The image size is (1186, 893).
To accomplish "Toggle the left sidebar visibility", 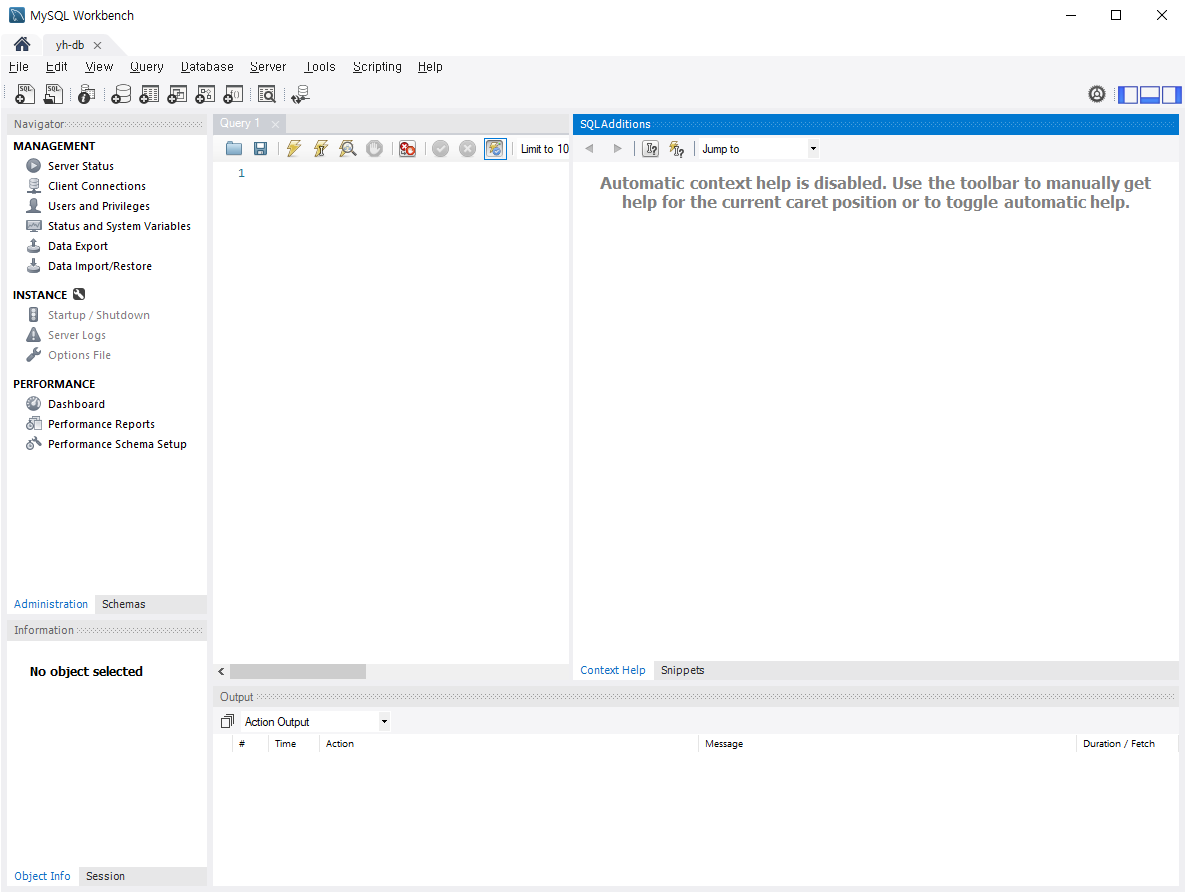I will pos(1128,95).
